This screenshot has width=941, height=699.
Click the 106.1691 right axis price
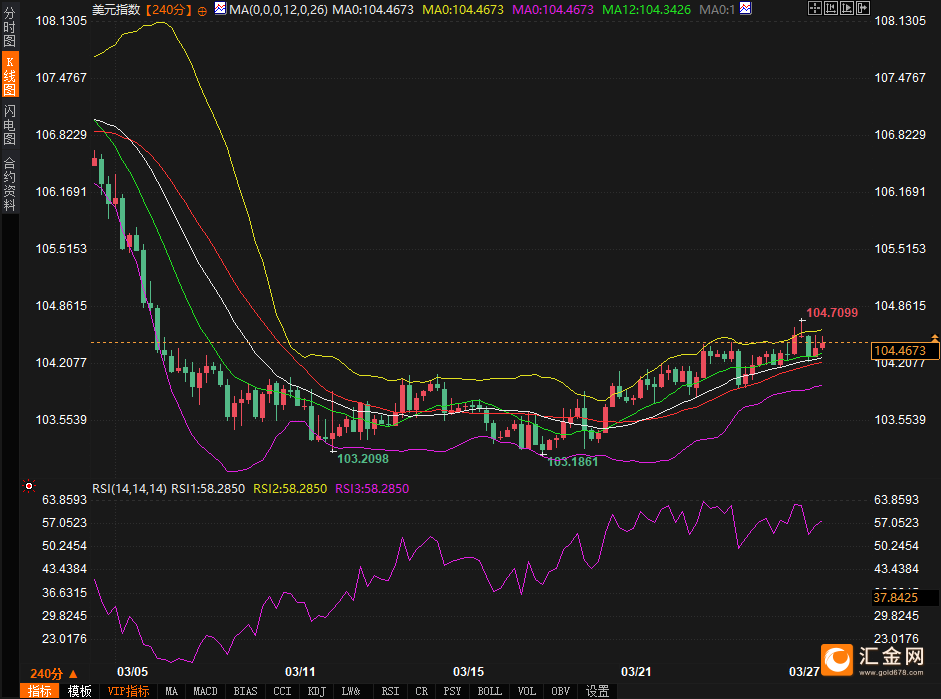point(900,191)
